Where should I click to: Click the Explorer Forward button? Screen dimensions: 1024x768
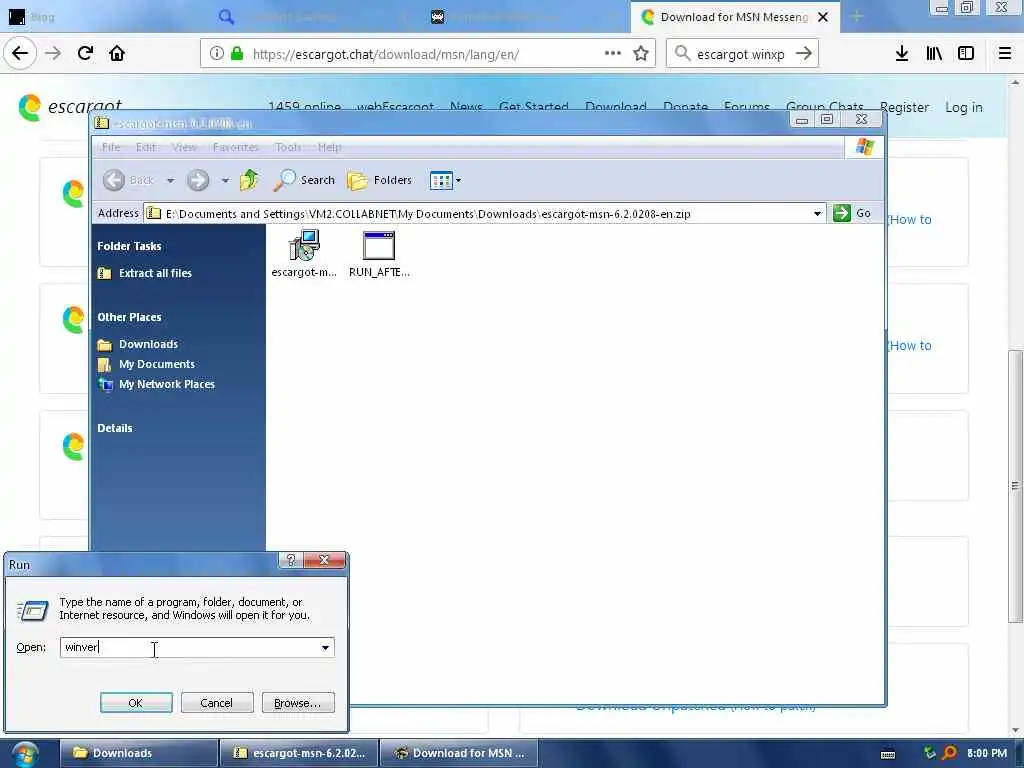(x=198, y=180)
